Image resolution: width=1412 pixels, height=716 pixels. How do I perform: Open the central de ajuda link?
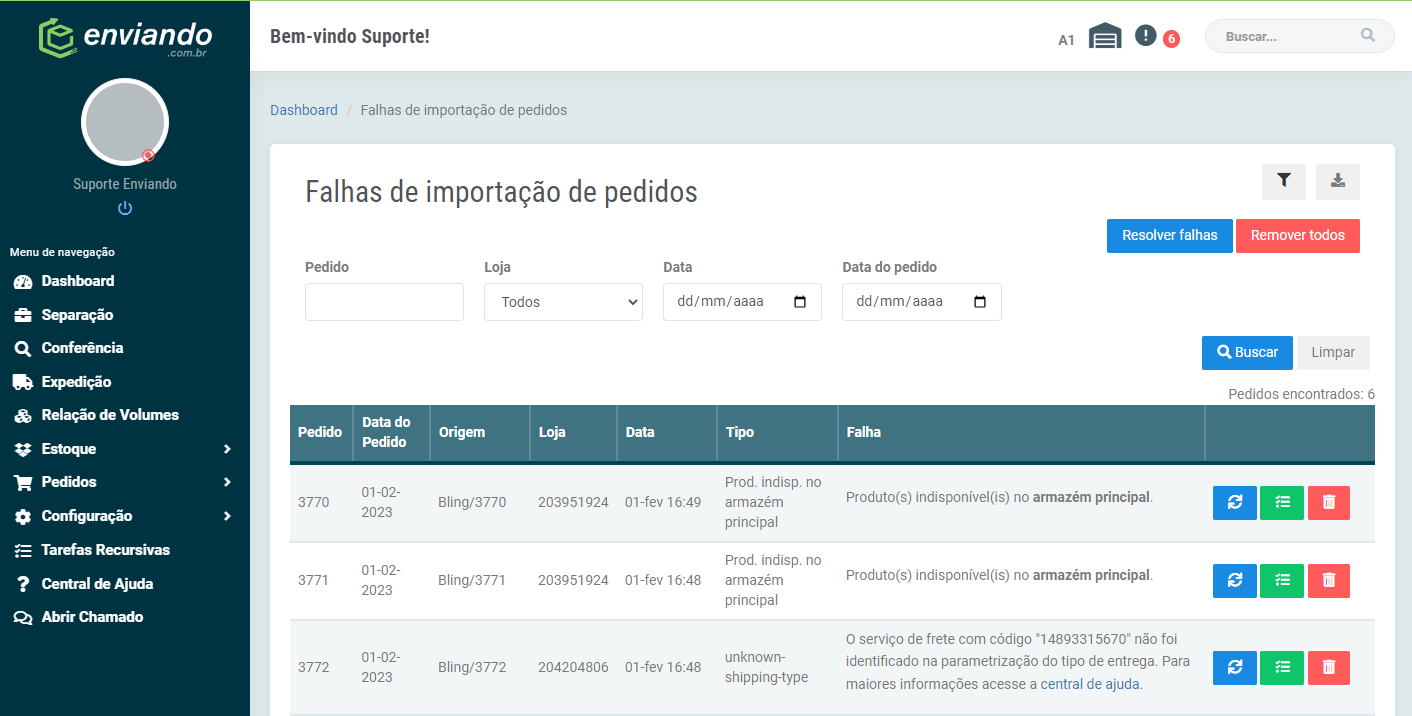click(1090, 685)
